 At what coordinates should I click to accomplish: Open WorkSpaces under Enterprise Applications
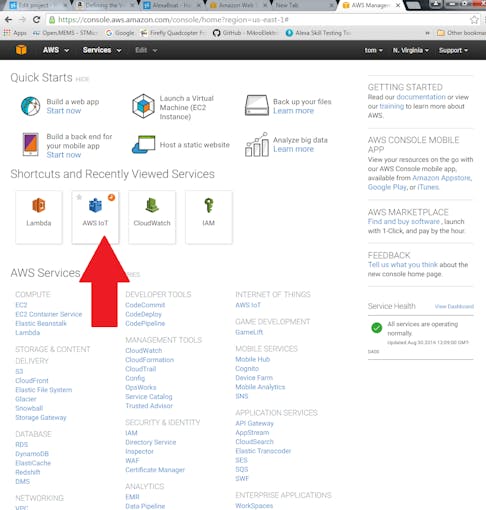pyautogui.click(x=254, y=506)
